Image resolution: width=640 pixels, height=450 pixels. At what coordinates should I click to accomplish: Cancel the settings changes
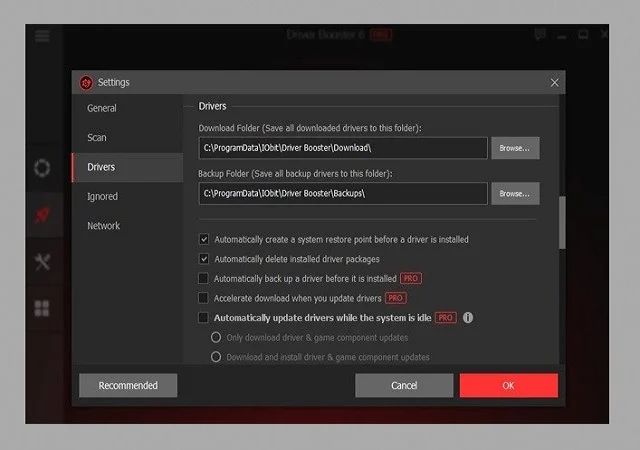[x=404, y=385]
